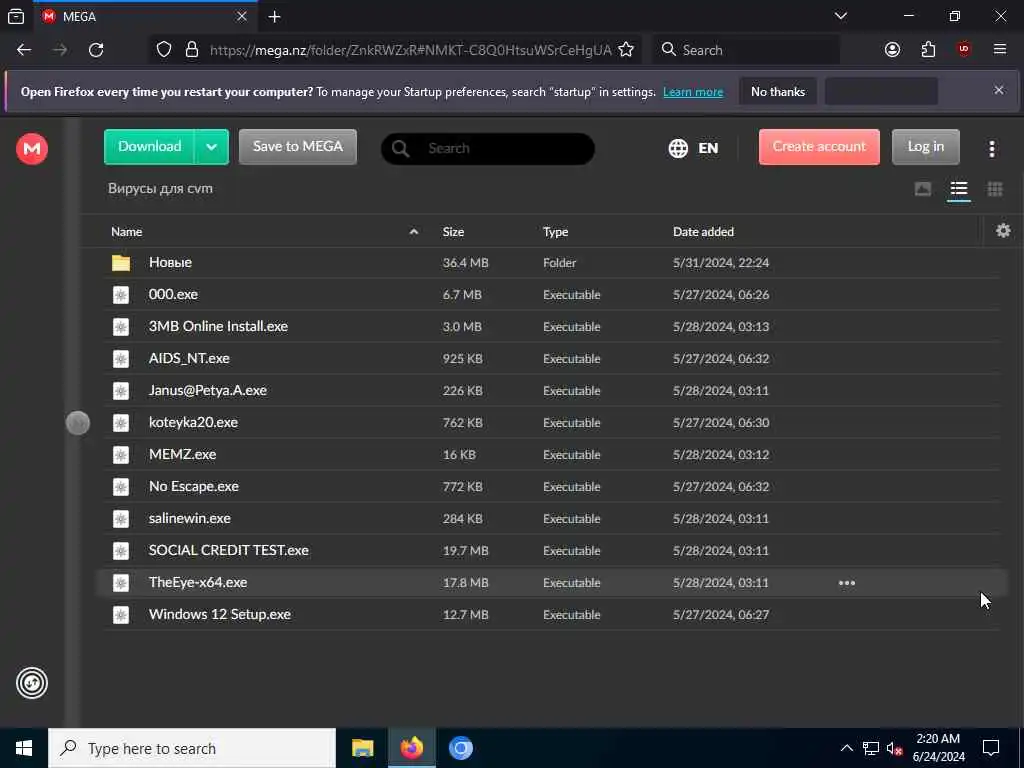Expand the Download button dropdown arrow
This screenshot has width=1024, height=768.
click(212, 147)
